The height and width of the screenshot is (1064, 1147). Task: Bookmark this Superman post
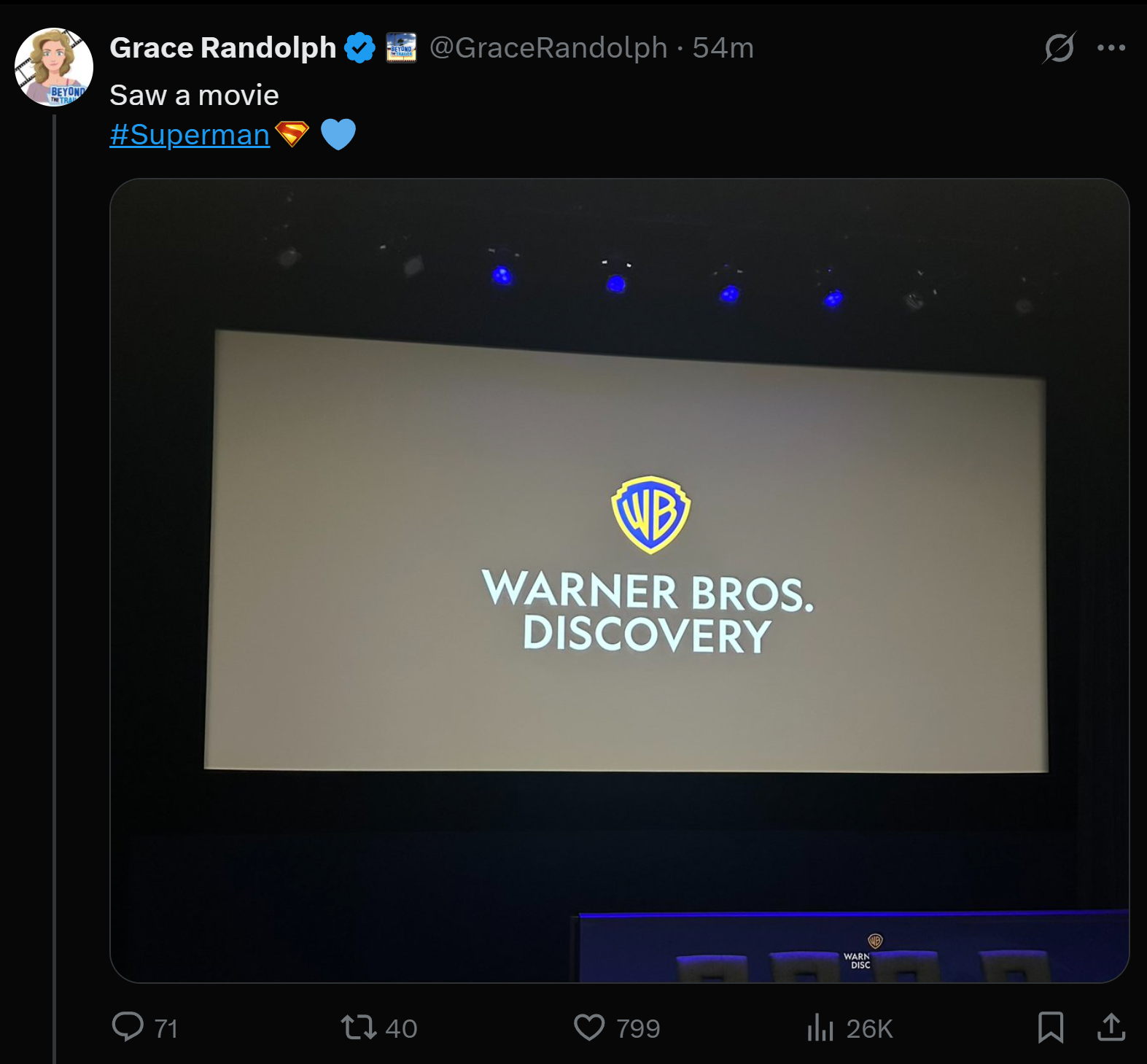click(x=1051, y=1028)
